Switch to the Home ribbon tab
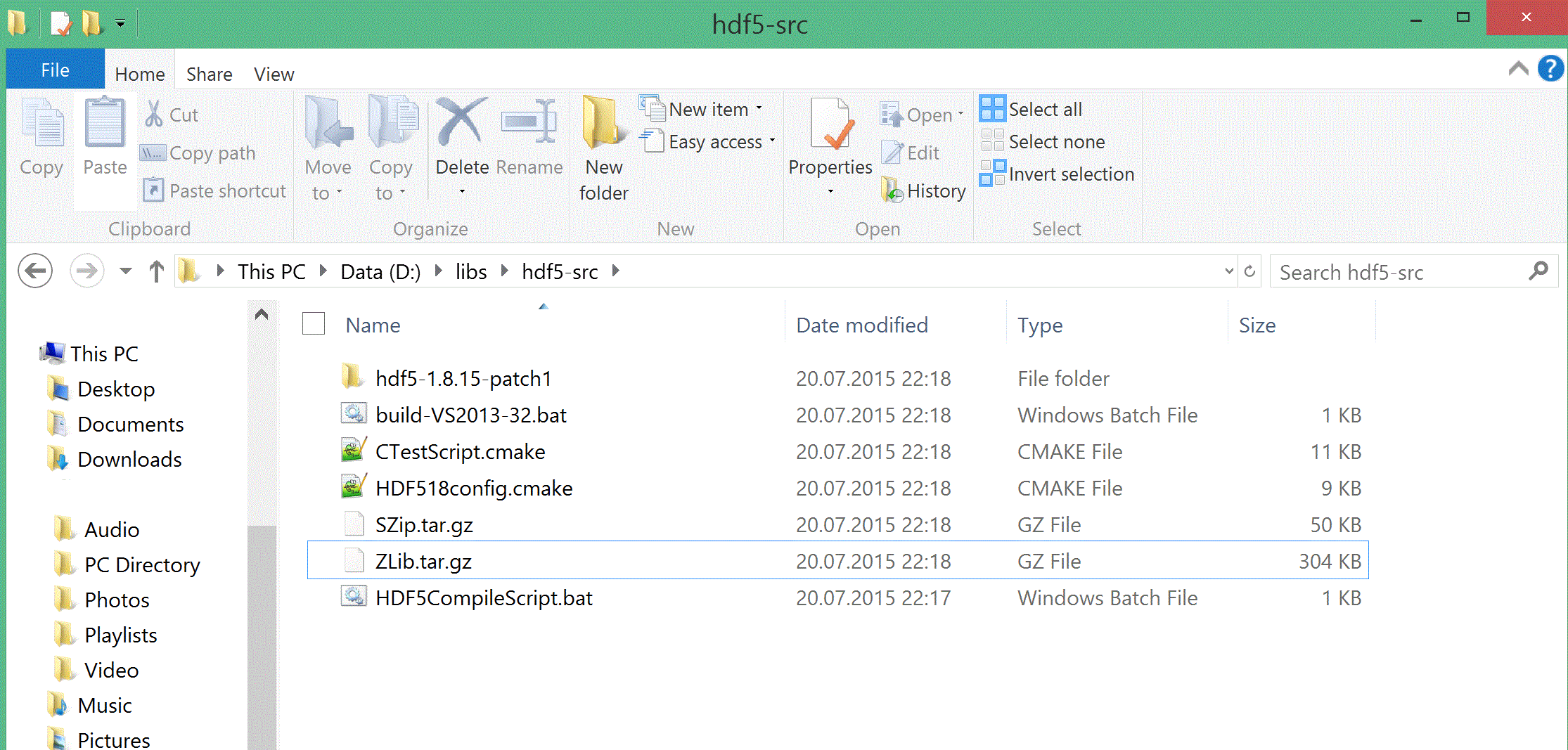1568x750 pixels. (x=140, y=74)
